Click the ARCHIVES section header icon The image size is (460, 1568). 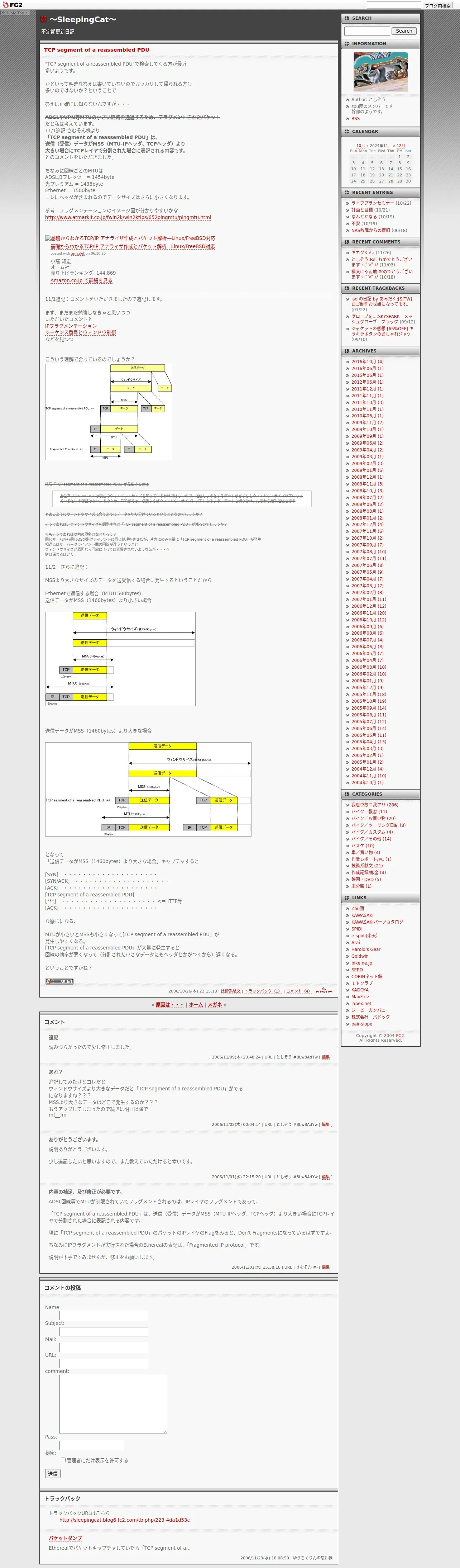(x=347, y=351)
